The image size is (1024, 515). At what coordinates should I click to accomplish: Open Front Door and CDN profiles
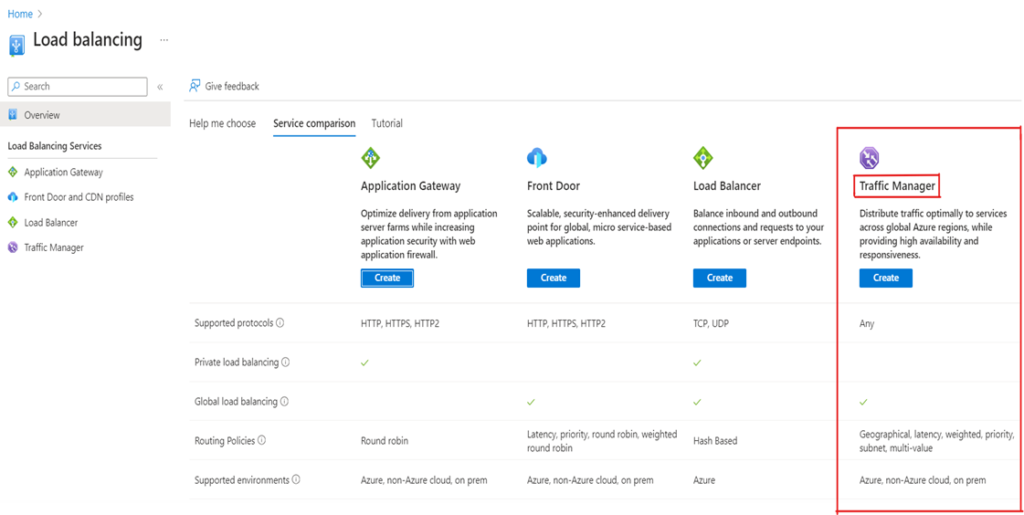pos(79,196)
